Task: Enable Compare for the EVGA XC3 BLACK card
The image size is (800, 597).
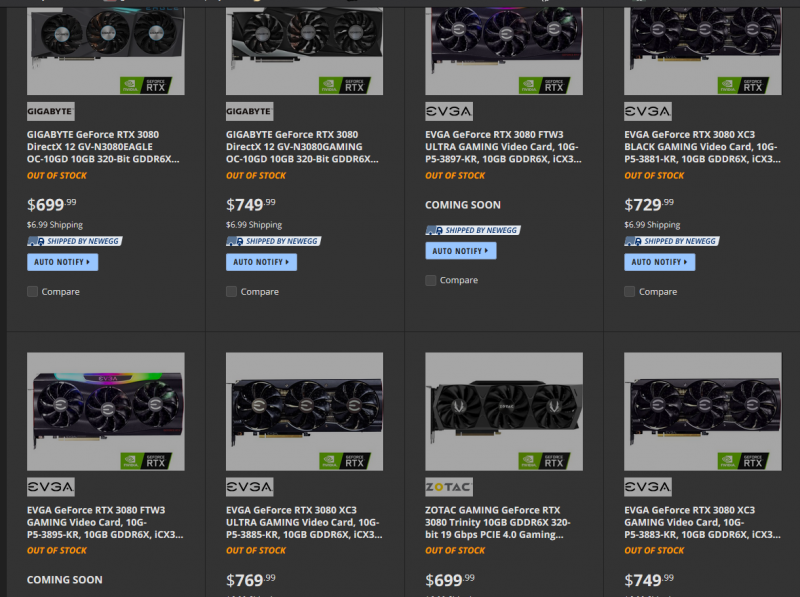Action: click(x=630, y=292)
